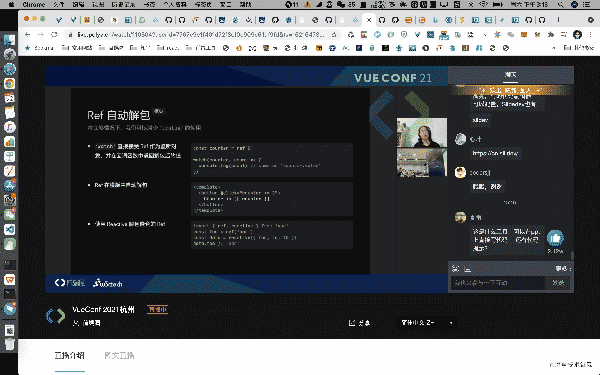Open the Chrome three-dot menu

click(590, 34)
